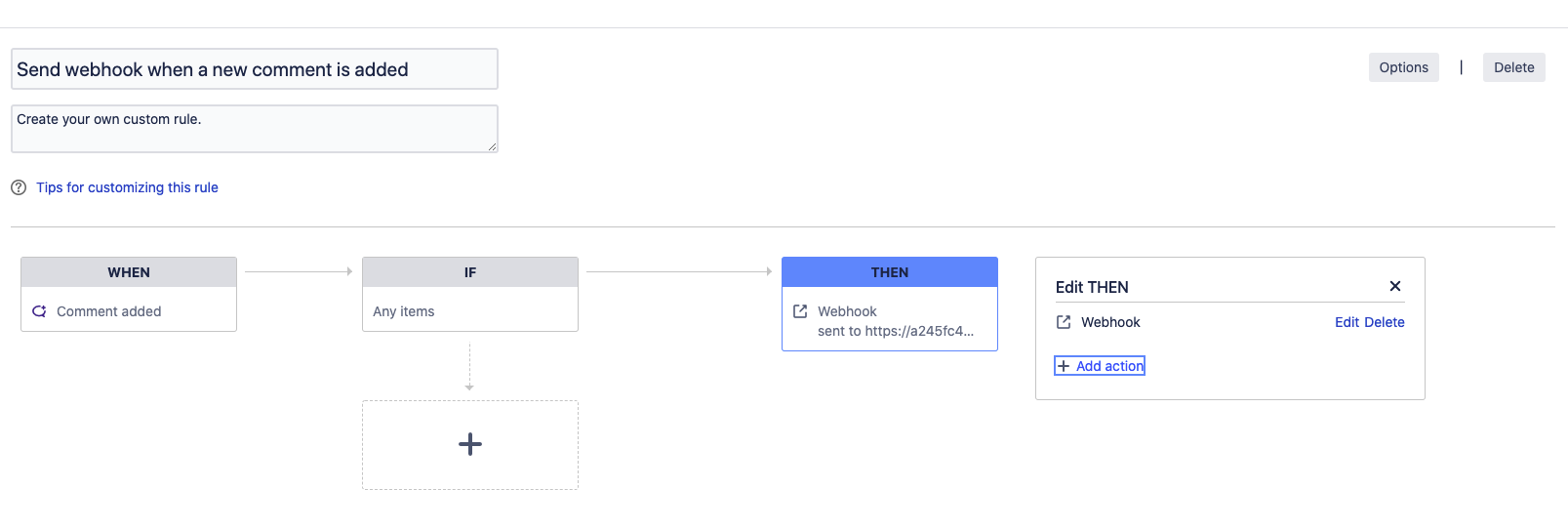Select the THEN block header
The width and height of the screenshot is (1568, 530).
tap(890, 272)
